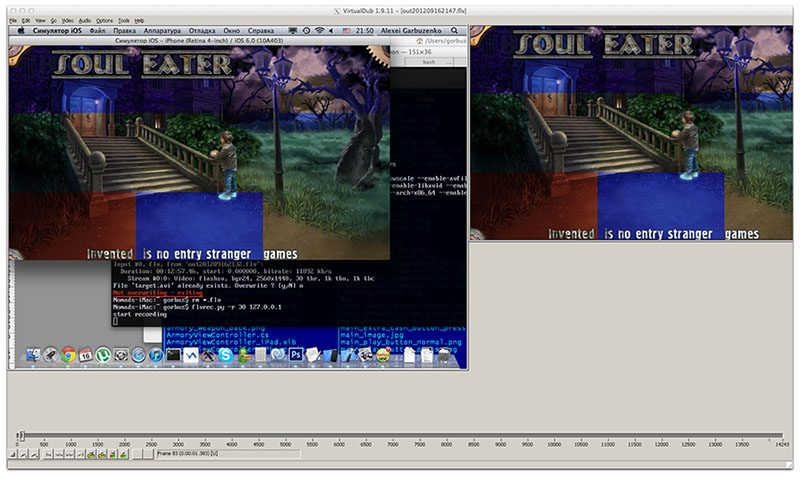Open VirtualDub Help menu
The width and height of the screenshot is (800, 477).
(139, 21)
